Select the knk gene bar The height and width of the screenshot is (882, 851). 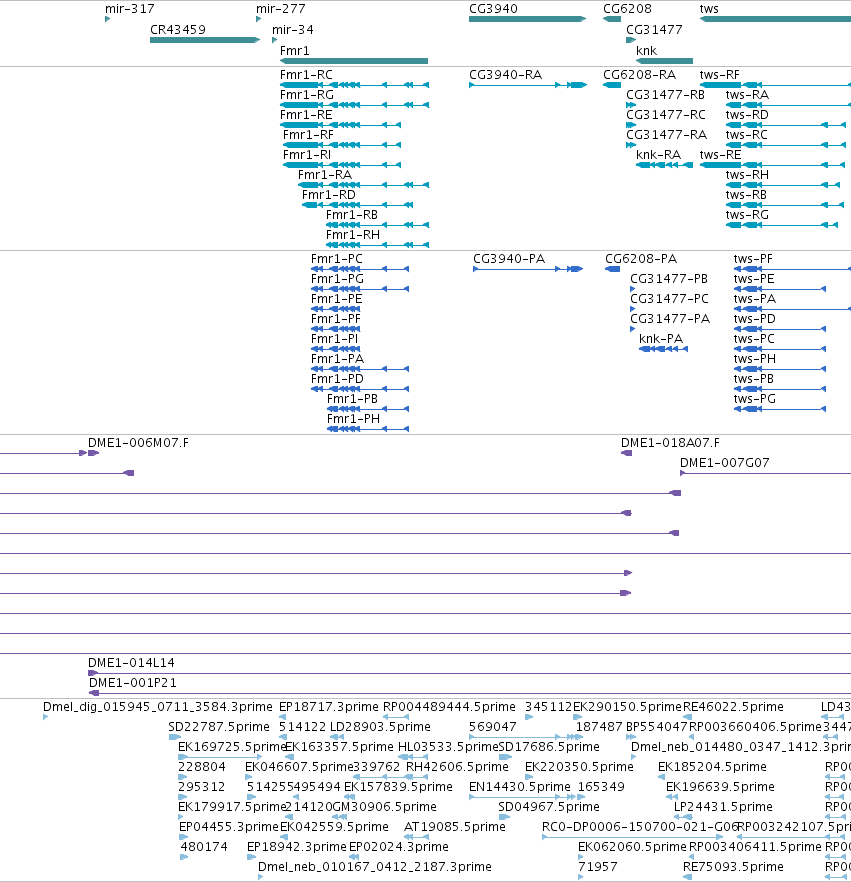point(664,61)
